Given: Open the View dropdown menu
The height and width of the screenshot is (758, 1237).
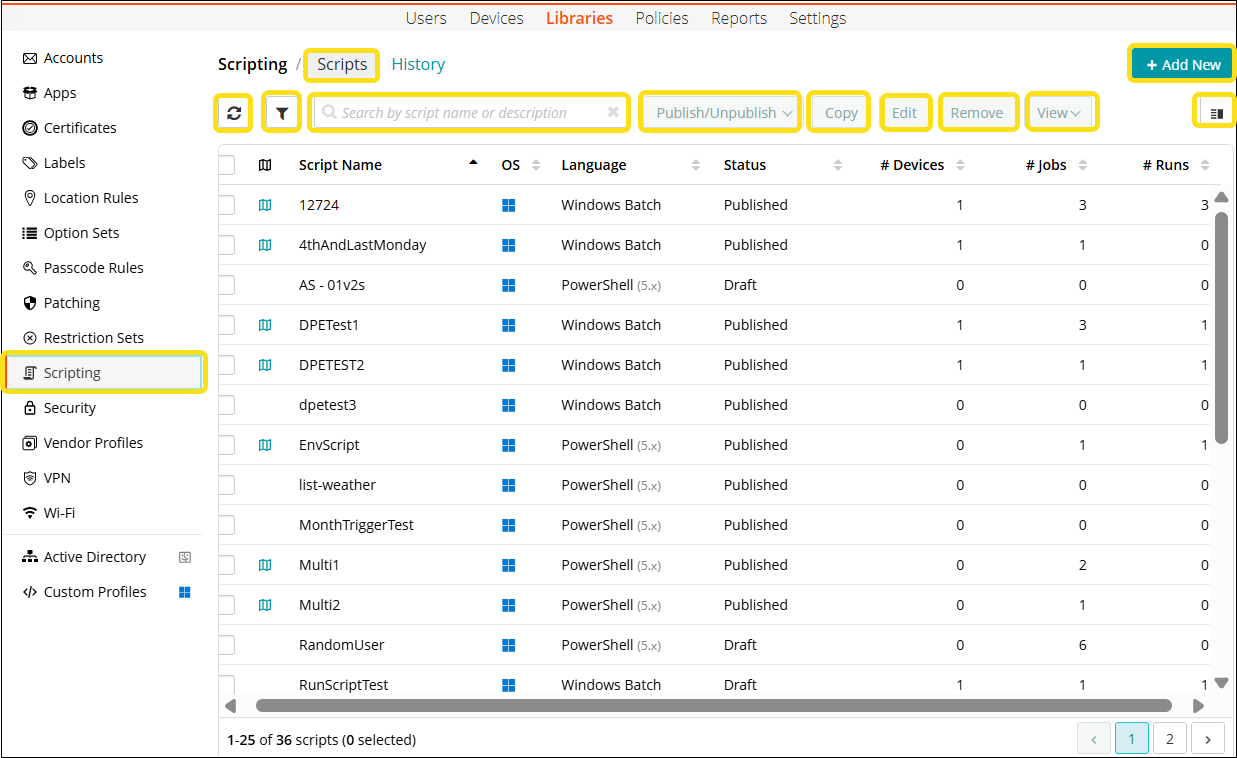Looking at the screenshot, I should tap(1060, 113).
